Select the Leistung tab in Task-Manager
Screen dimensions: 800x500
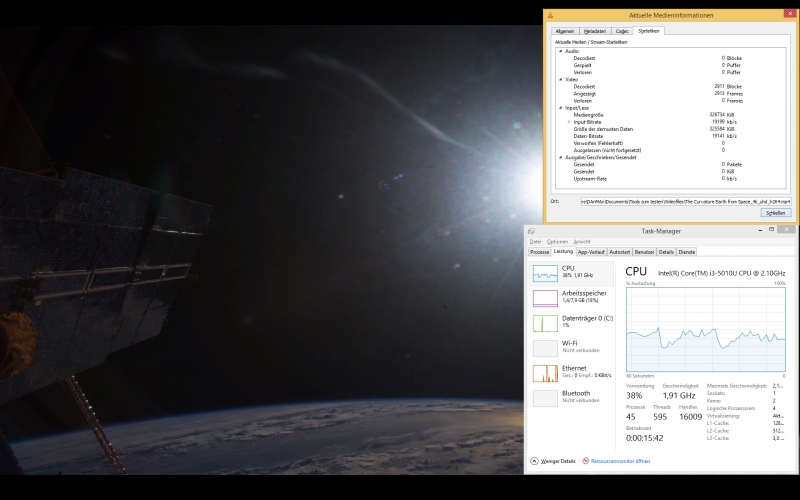pos(563,252)
